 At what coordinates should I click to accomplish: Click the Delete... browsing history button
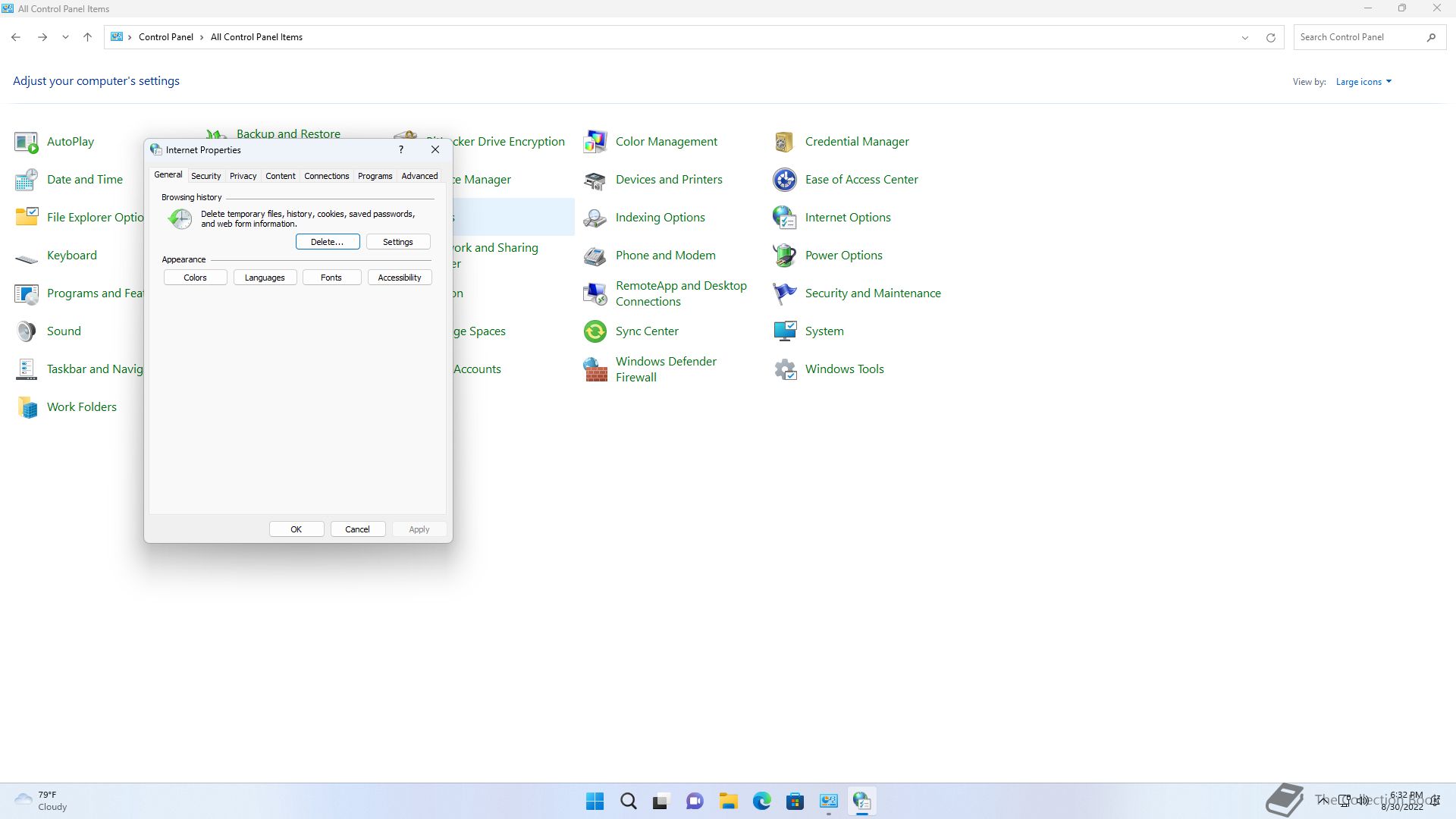pyautogui.click(x=328, y=242)
